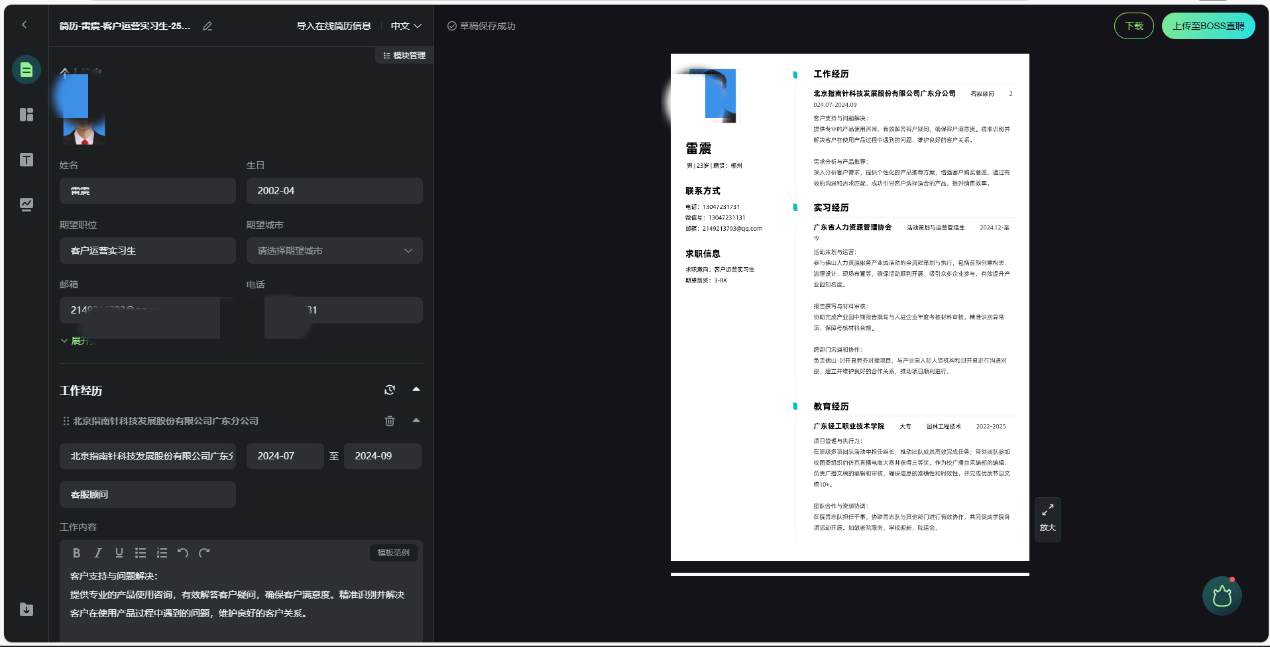This screenshot has width=1270, height=647.
Task: Click the 联系方式 heading in preview
Action: point(703,190)
